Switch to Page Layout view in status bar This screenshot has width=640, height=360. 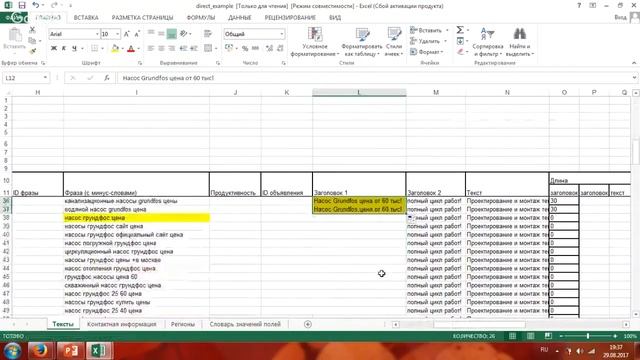530,336
